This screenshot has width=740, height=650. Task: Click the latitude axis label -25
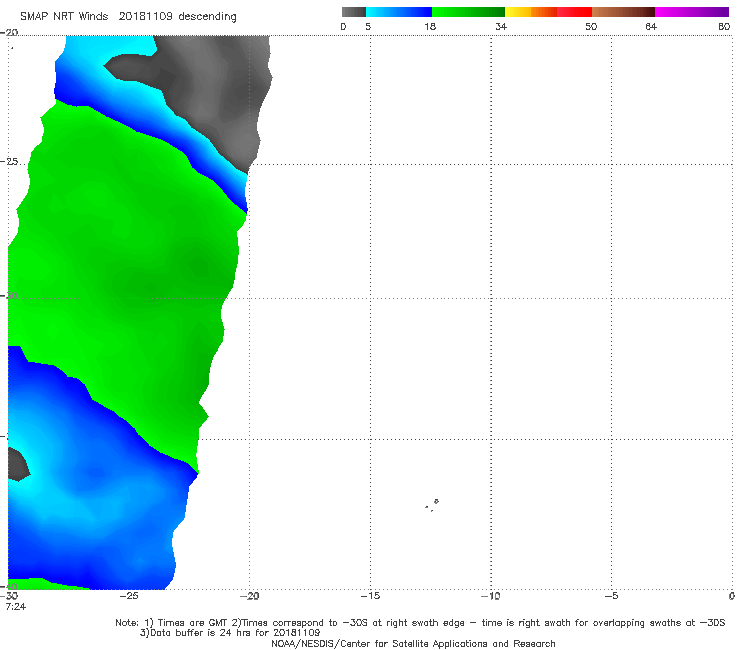coord(9,161)
